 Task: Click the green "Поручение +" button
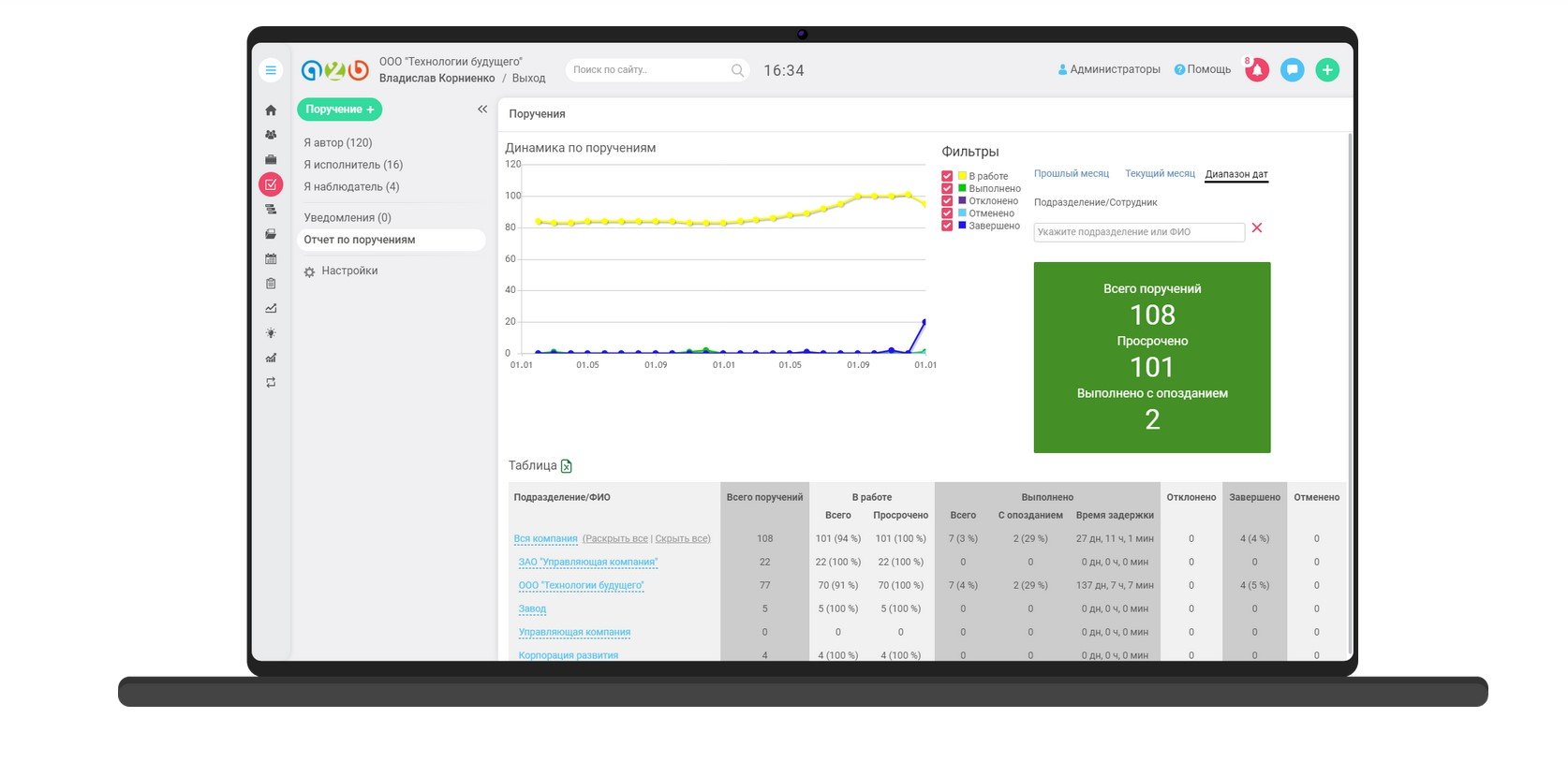[339, 110]
